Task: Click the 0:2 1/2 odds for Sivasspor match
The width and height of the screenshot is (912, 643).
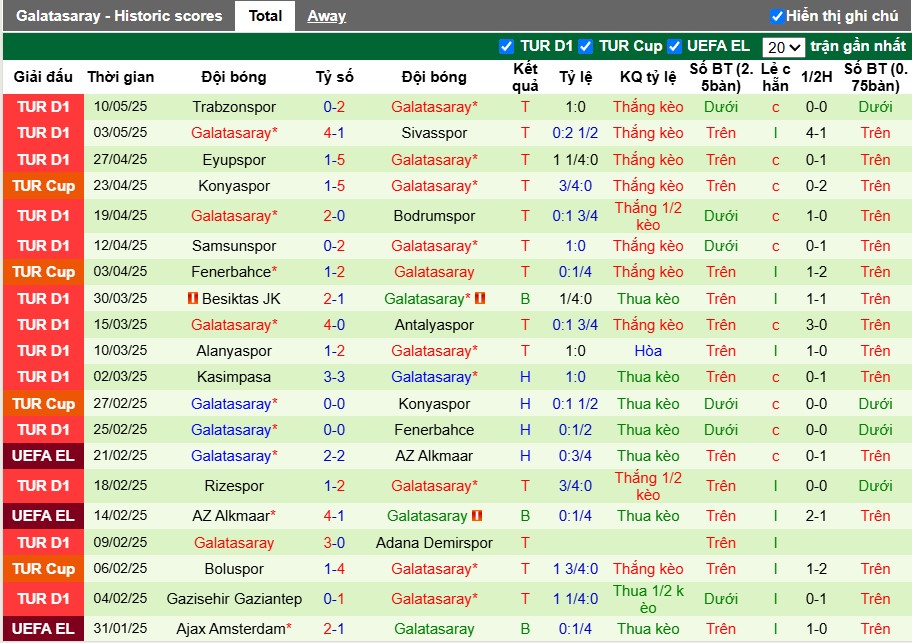Action: point(575,133)
